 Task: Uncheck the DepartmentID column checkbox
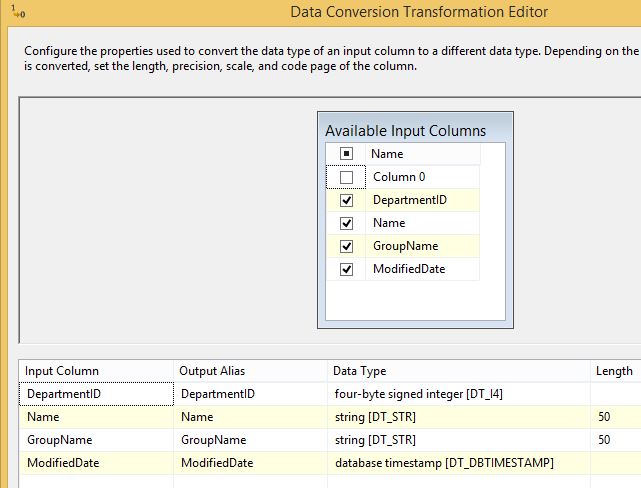347,200
